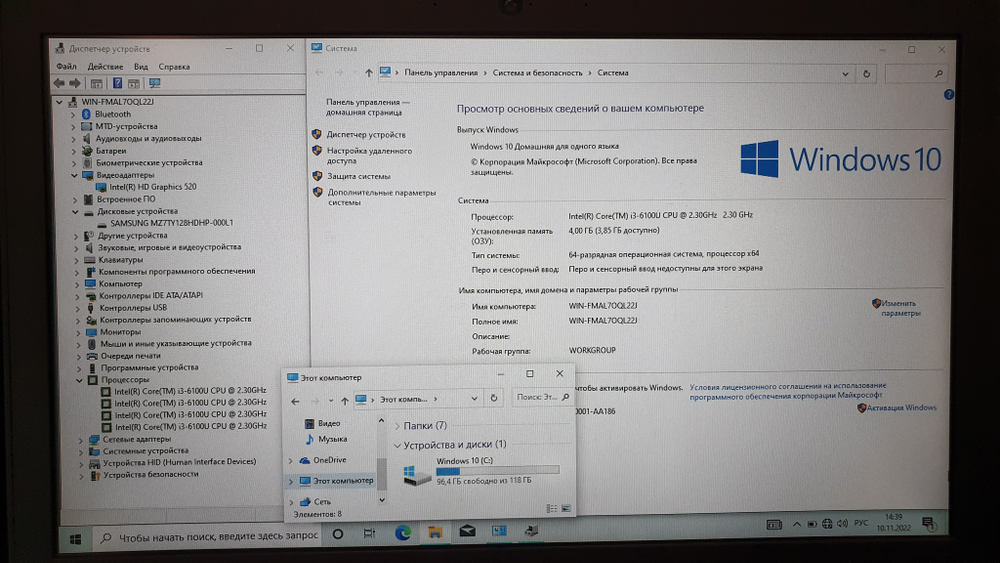Select Сеть in navigation pane
This screenshot has height=563, width=1000.
(322, 502)
